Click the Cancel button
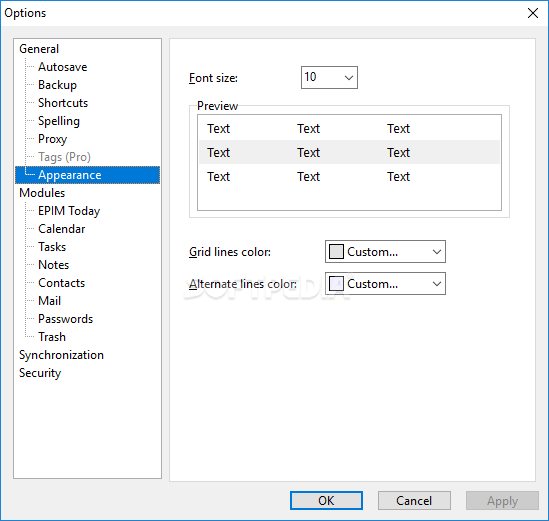 [x=414, y=501]
